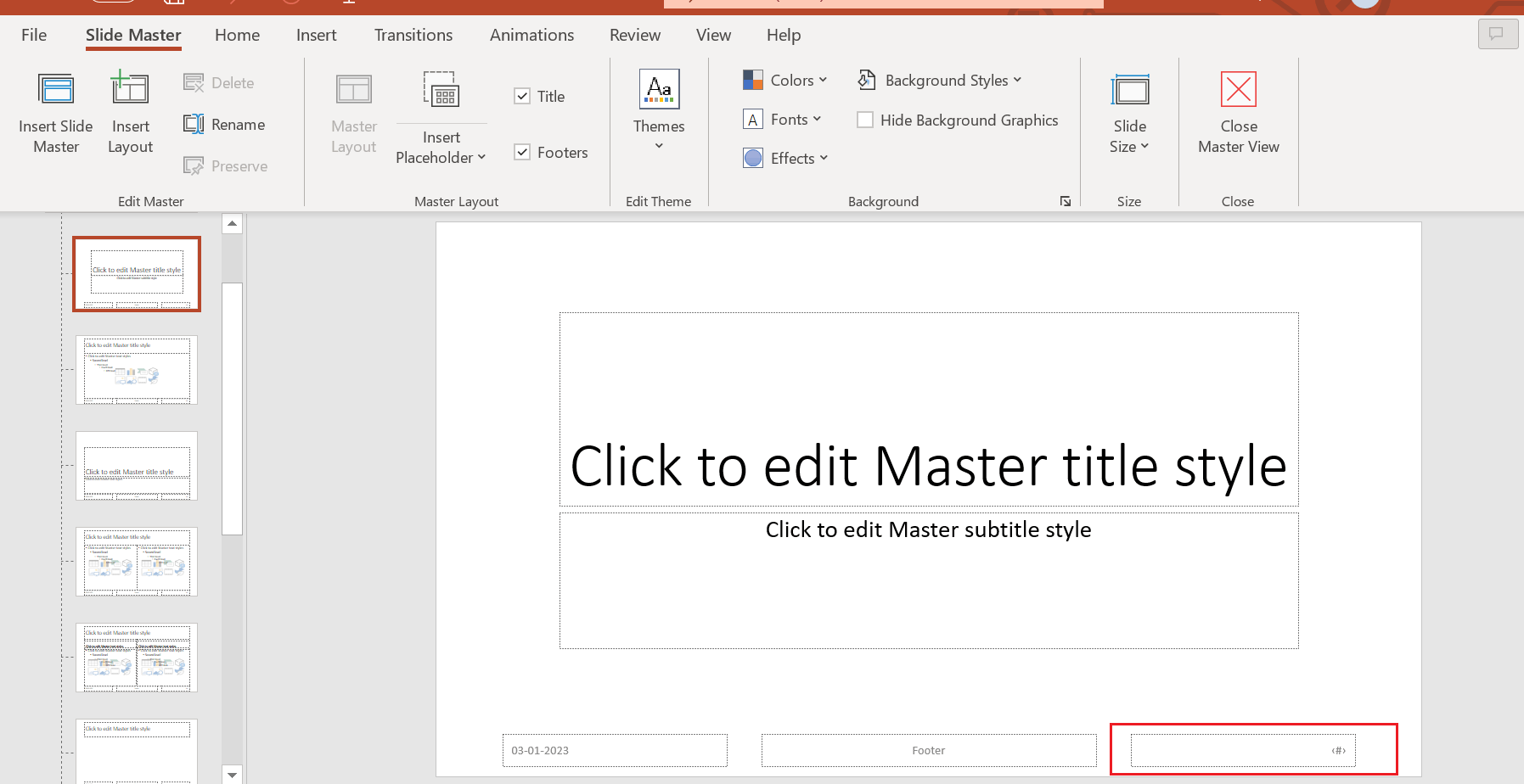Click the Close Master View icon
Screen dimensions: 1524x784
click(x=1239, y=89)
